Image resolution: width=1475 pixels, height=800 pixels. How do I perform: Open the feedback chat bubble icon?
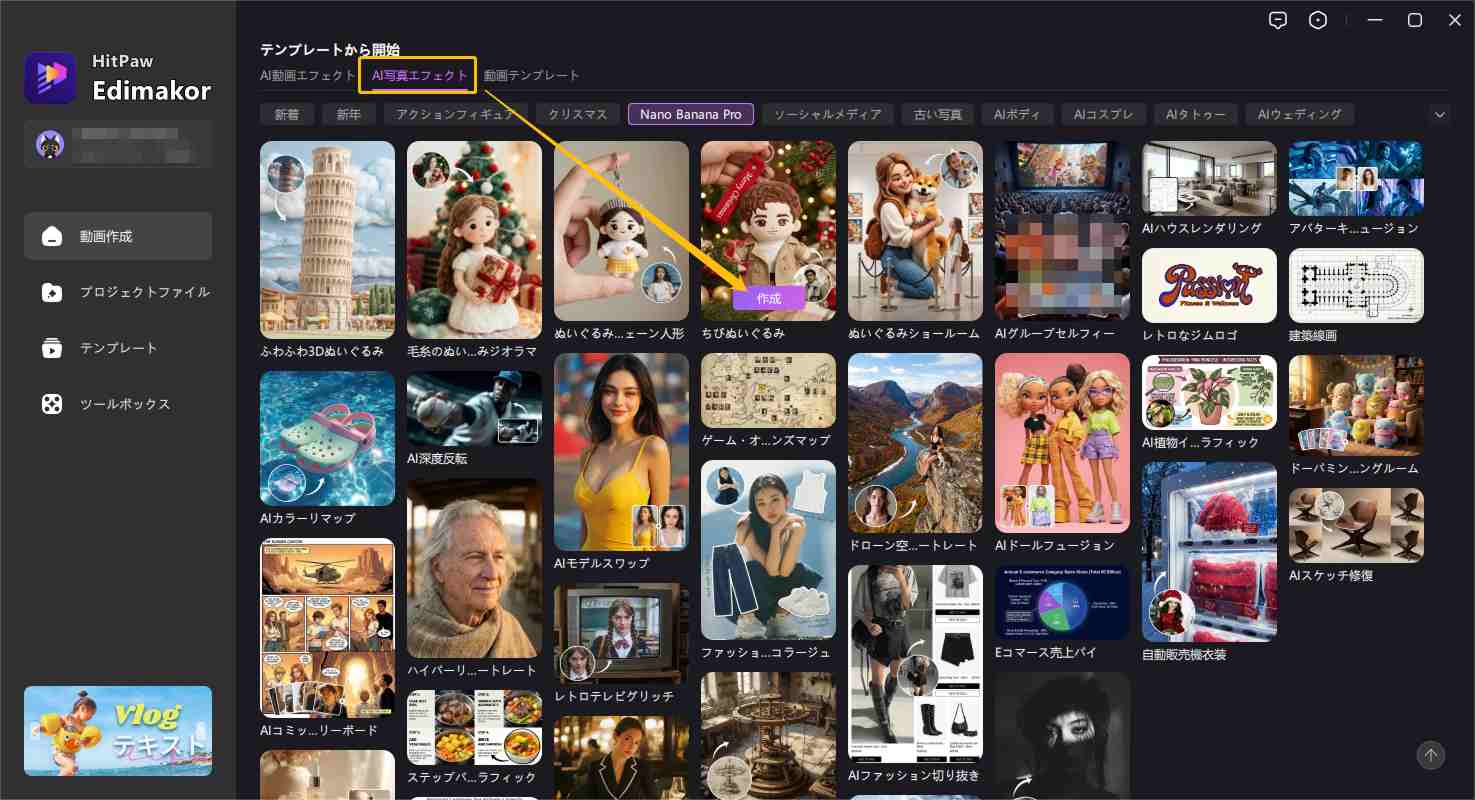[1278, 20]
